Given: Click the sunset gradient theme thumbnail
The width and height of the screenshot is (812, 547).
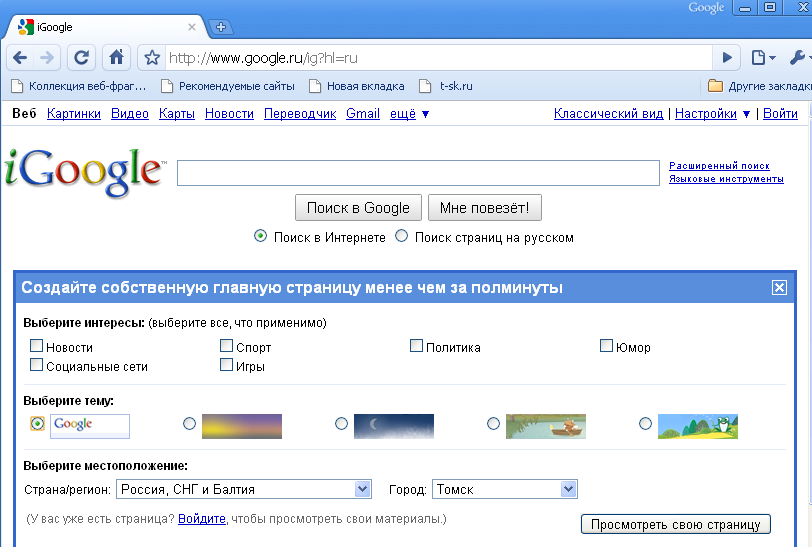Looking at the screenshot, I should pyautogui.click(x=242, y=426).
